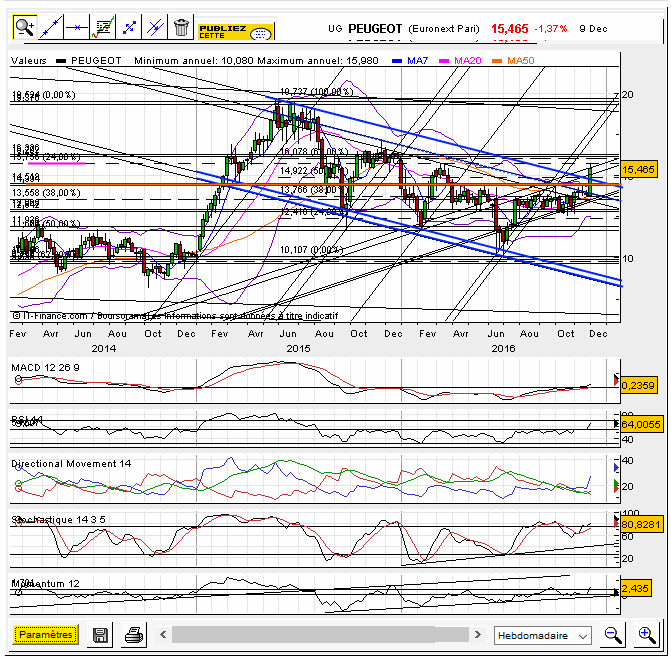Click the Maximum annuel: 15,980 text
The image size is (671, 659).
[x=318, y=61]
